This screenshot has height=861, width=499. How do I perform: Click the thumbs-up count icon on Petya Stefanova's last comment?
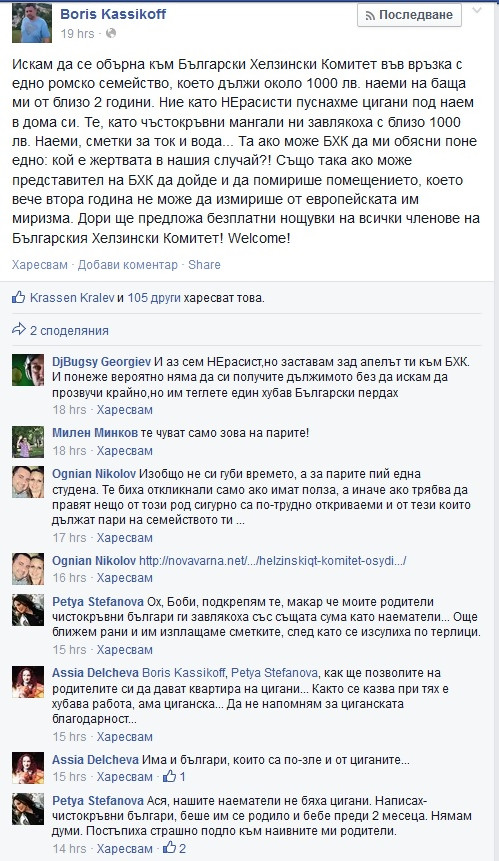[170, 848]
